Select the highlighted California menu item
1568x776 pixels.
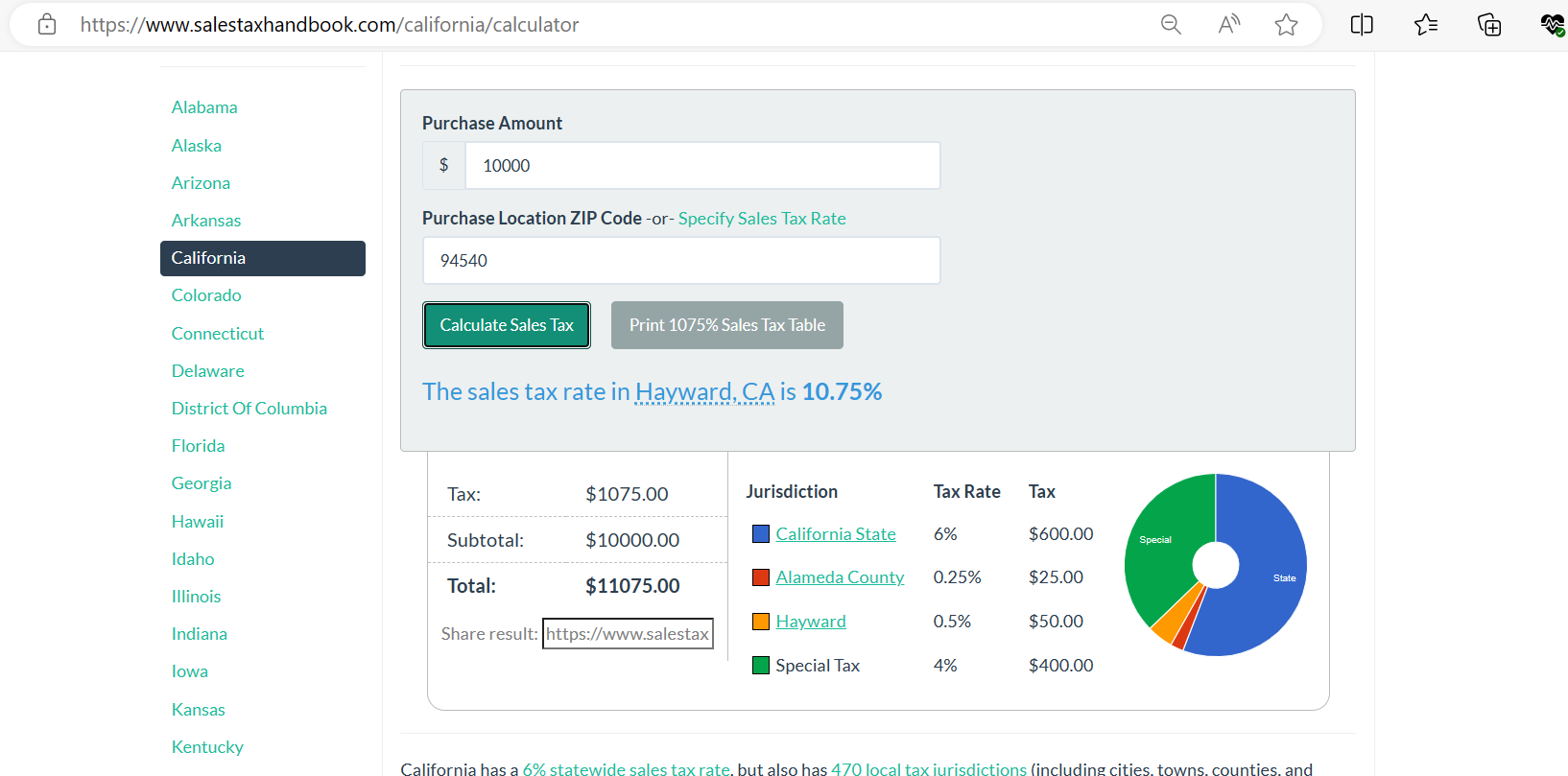[263, 258]
